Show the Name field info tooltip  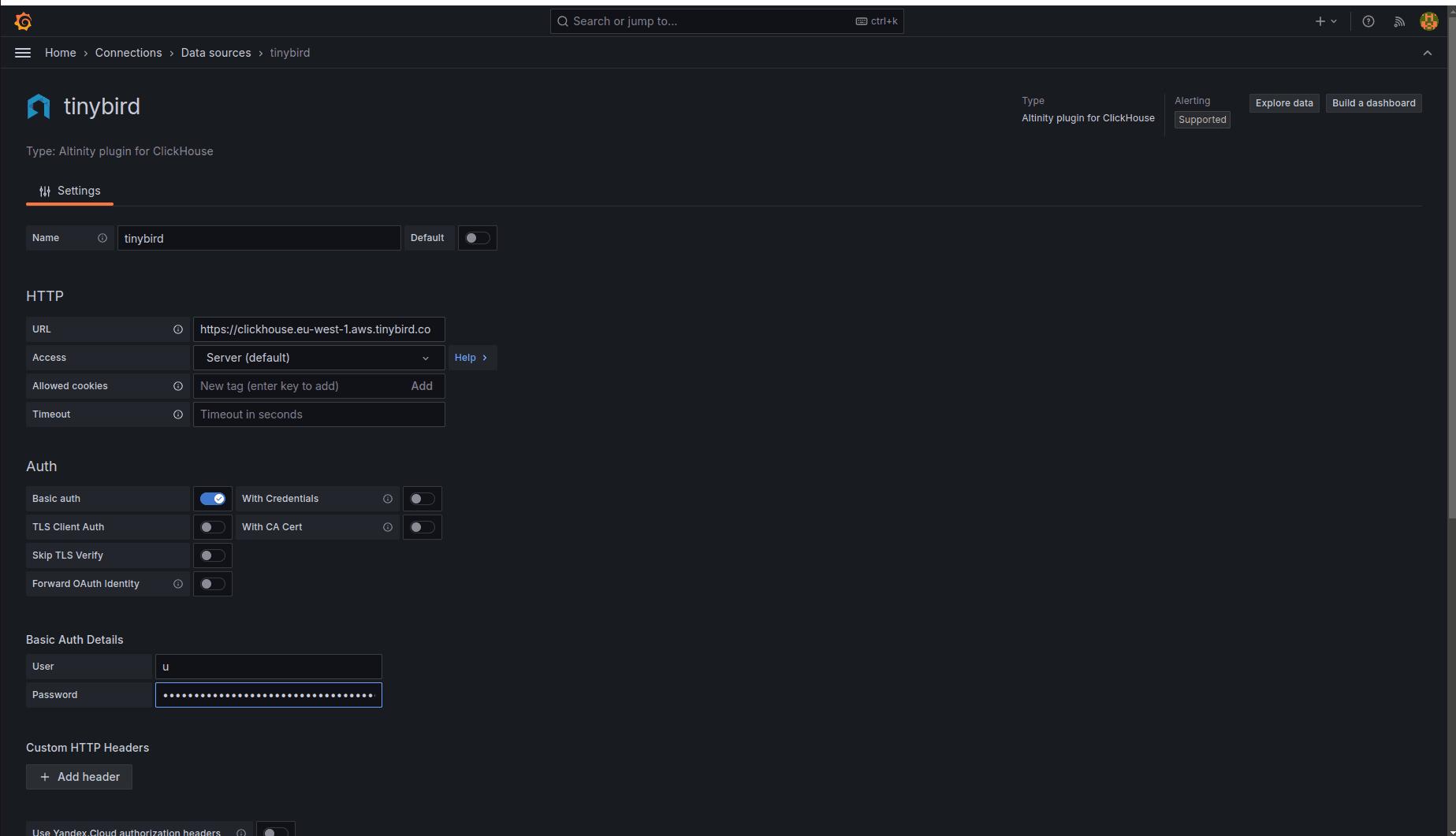coord(102,237)
